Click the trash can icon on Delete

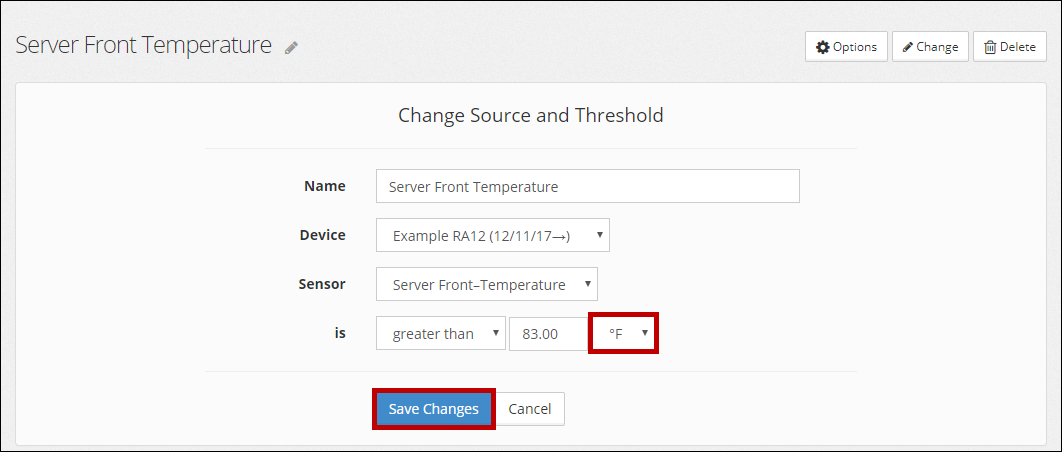tap(990, 47)
